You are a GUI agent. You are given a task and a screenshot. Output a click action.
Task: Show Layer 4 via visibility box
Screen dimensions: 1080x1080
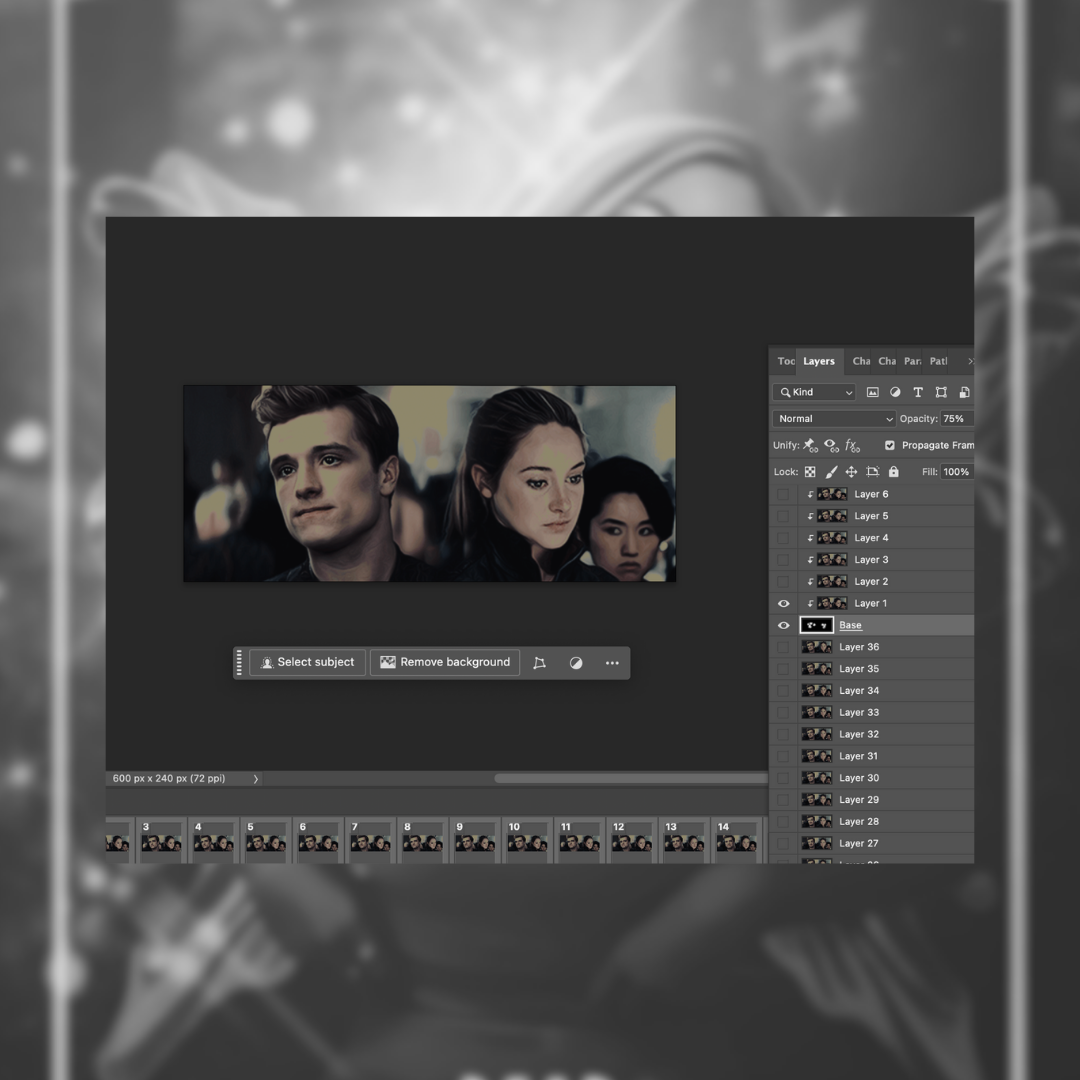(x=783, y=538)
